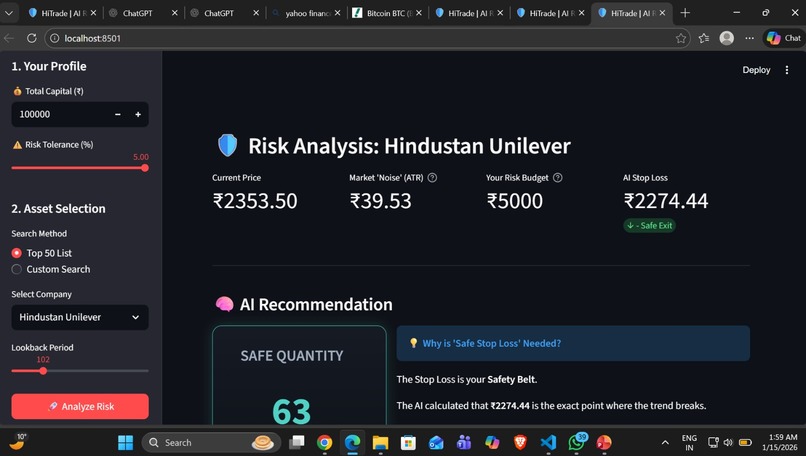Open the Select Company dropdown
The image size is (806, 456).
[80, 317]
